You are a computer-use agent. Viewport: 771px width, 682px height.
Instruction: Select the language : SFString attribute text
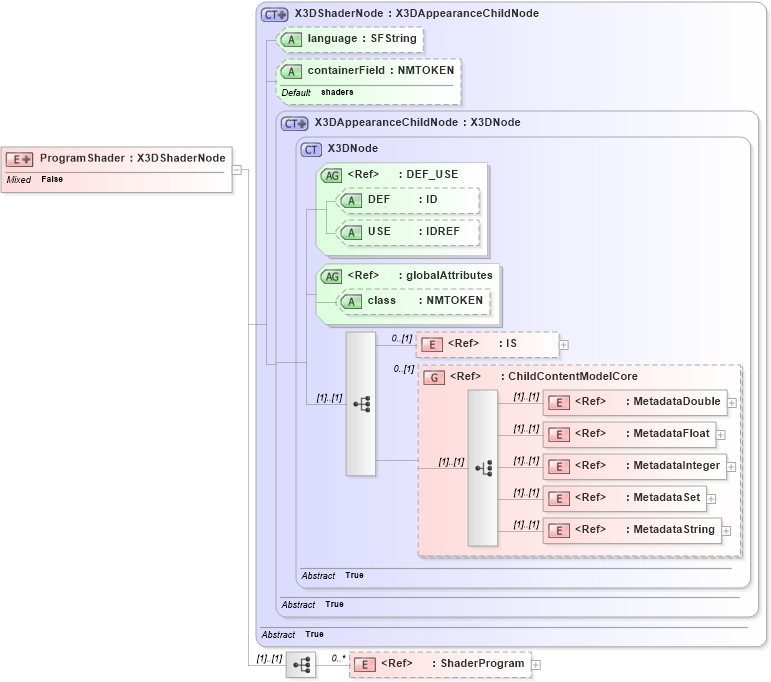tap(362, 38)
